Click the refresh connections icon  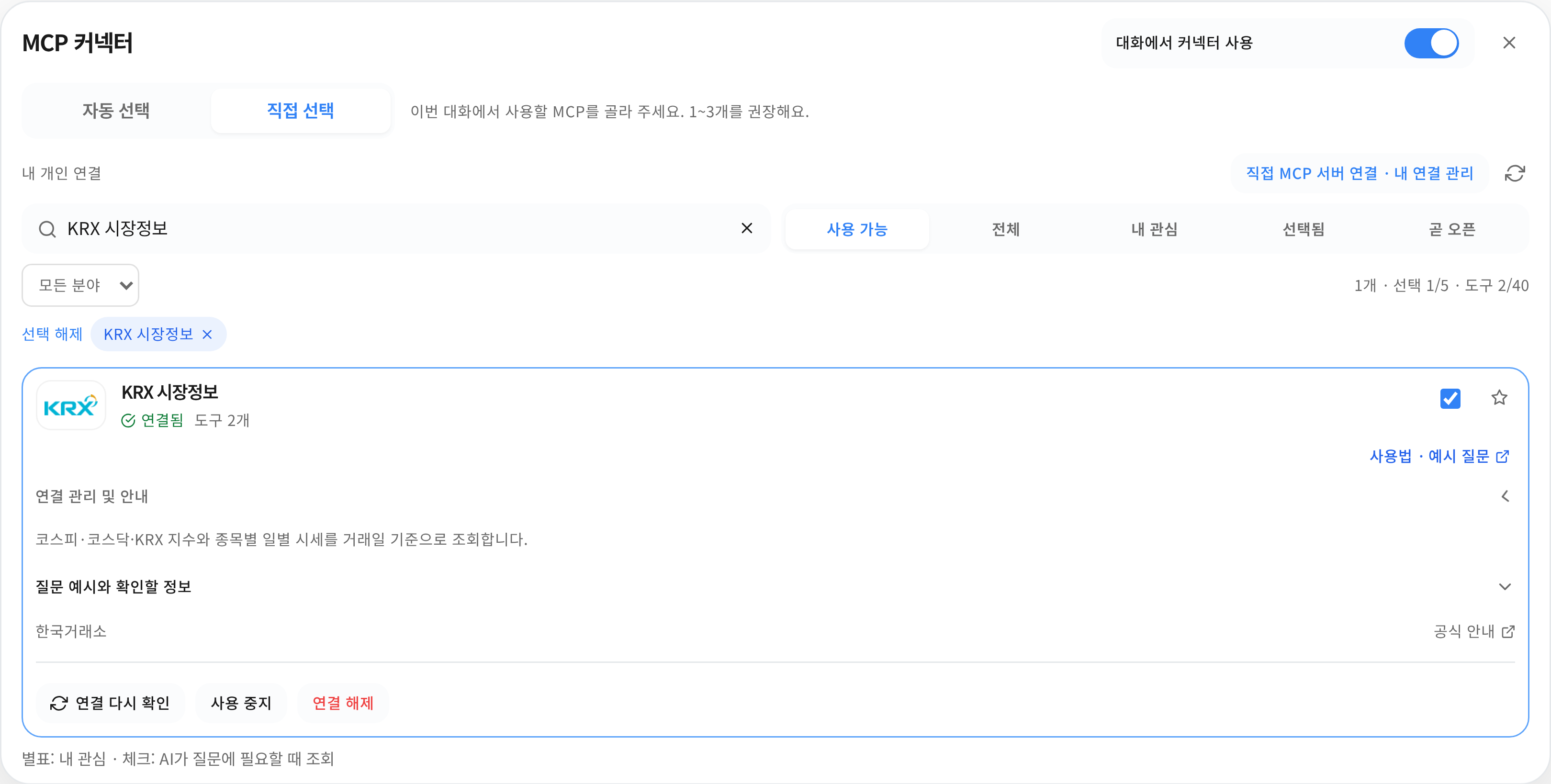point(1514,173)
